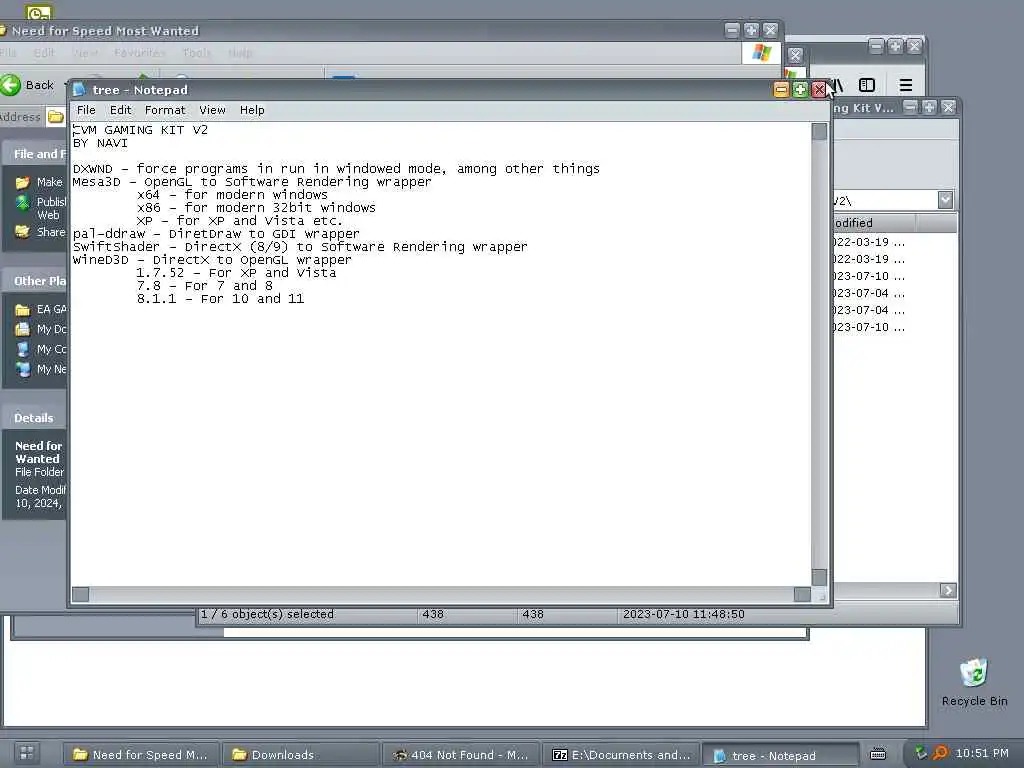This screenshot has height=768, width=1024.
Task: Open the Notepad Edit menu
Action: pyautogui.click(x=120, y=110)
